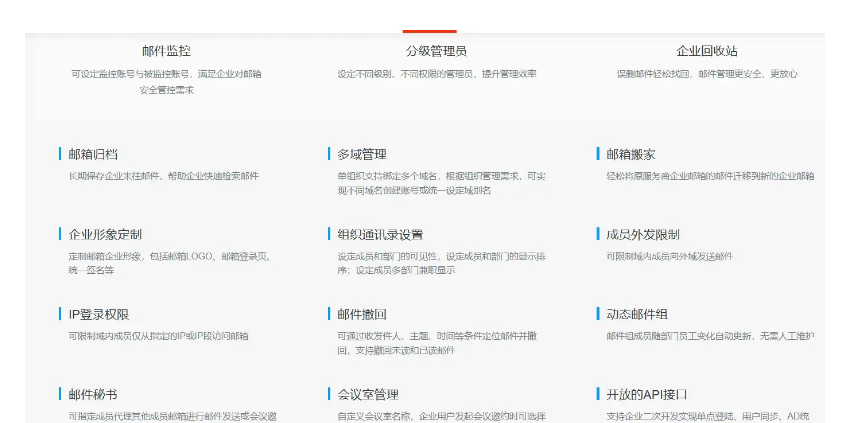Select the 邮箱搬家 section title

coord(631,154)
